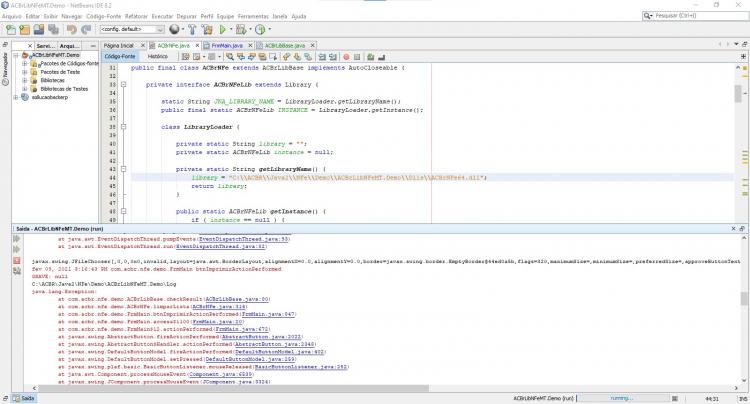
Task: Click the globe browser icon in toolbar
Action: [174, 30]
